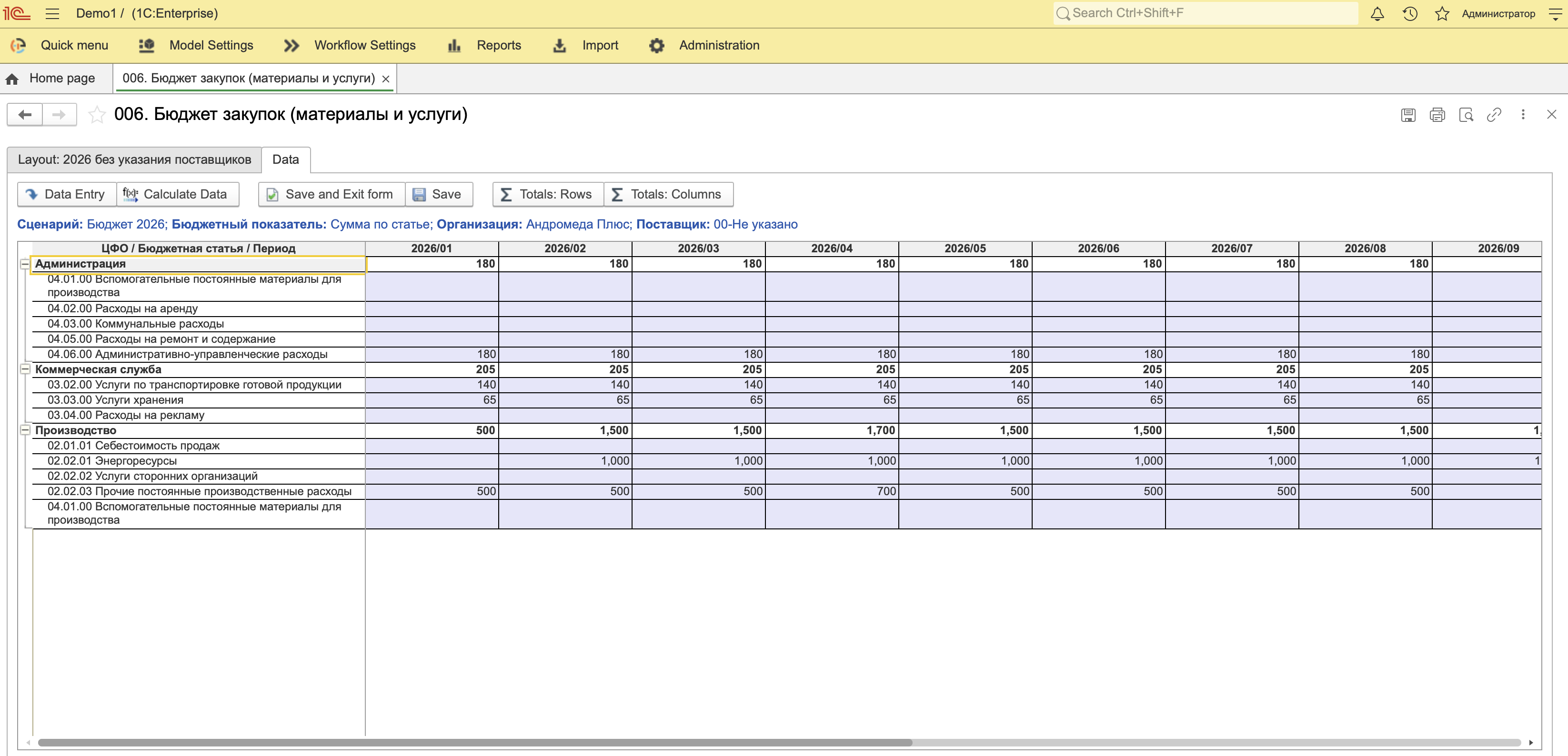
Task: Click the Search input field
Action: click(1205, 13)
